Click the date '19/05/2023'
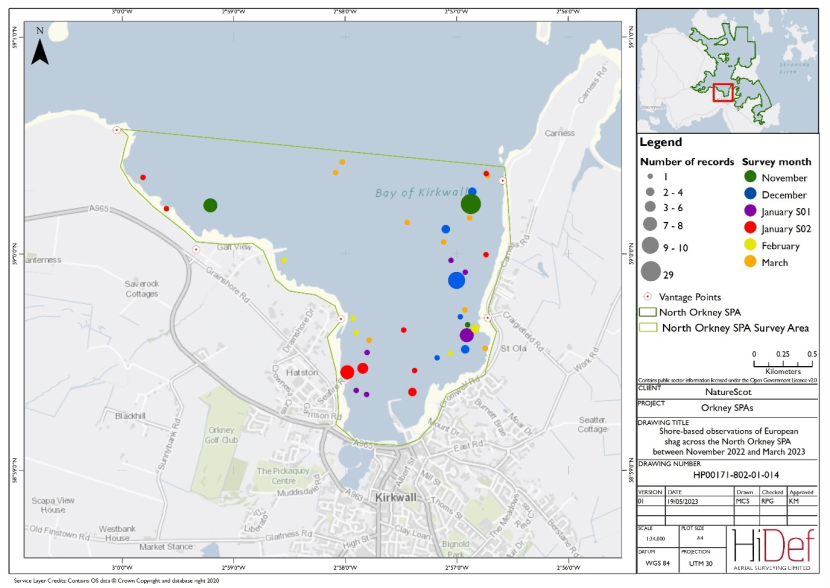The width and height of the screenshot is (830, 588). [683, 501]
